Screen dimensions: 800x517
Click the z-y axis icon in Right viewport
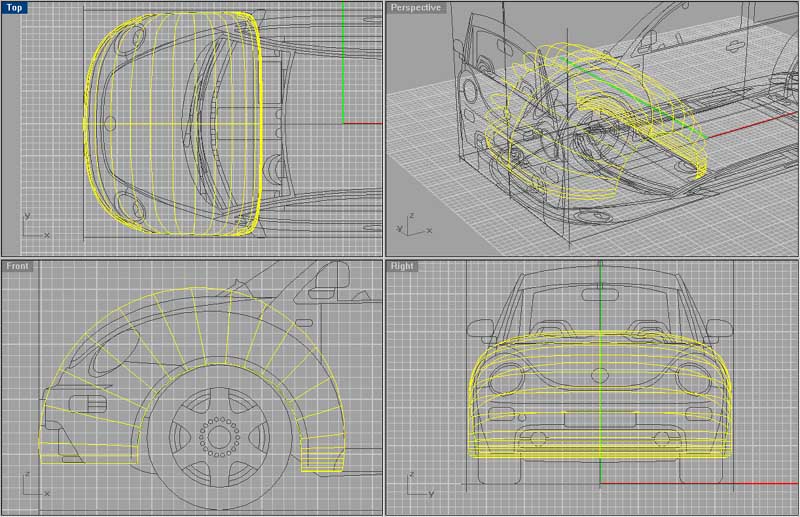pos(420,484)
